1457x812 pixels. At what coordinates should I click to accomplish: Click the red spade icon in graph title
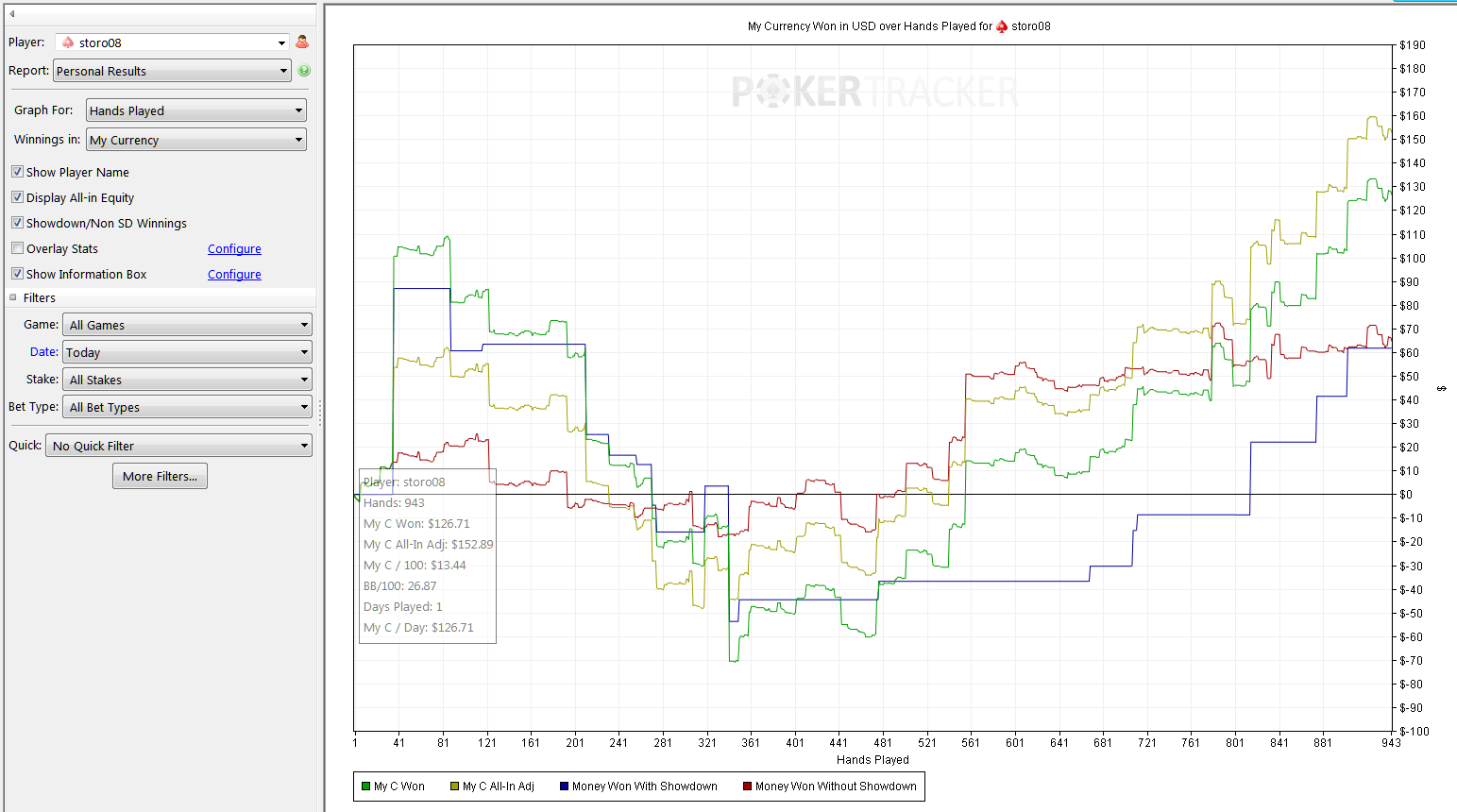point(1002,26)
